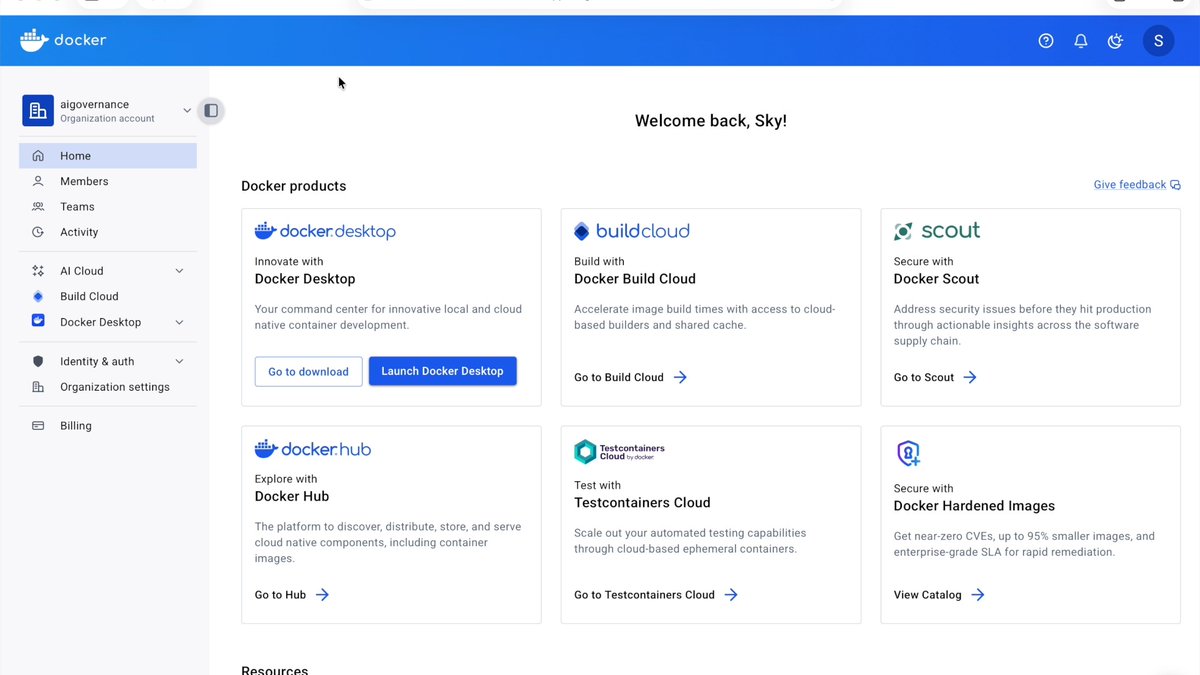Click the docker.desktop logo in card
Viewport: 1200px width, 675px height.
click(x=325, y=231)
